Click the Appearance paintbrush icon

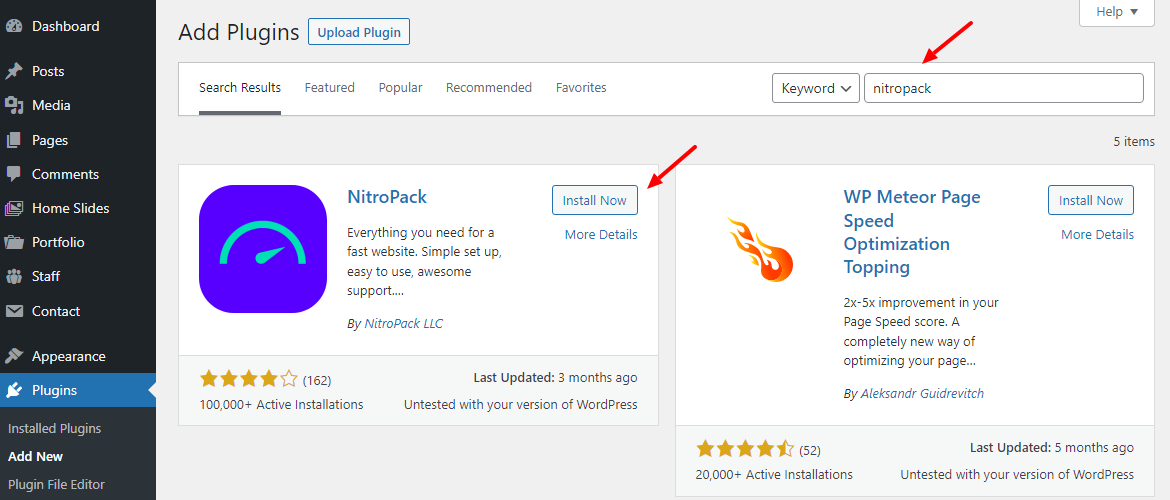[14, 356]
